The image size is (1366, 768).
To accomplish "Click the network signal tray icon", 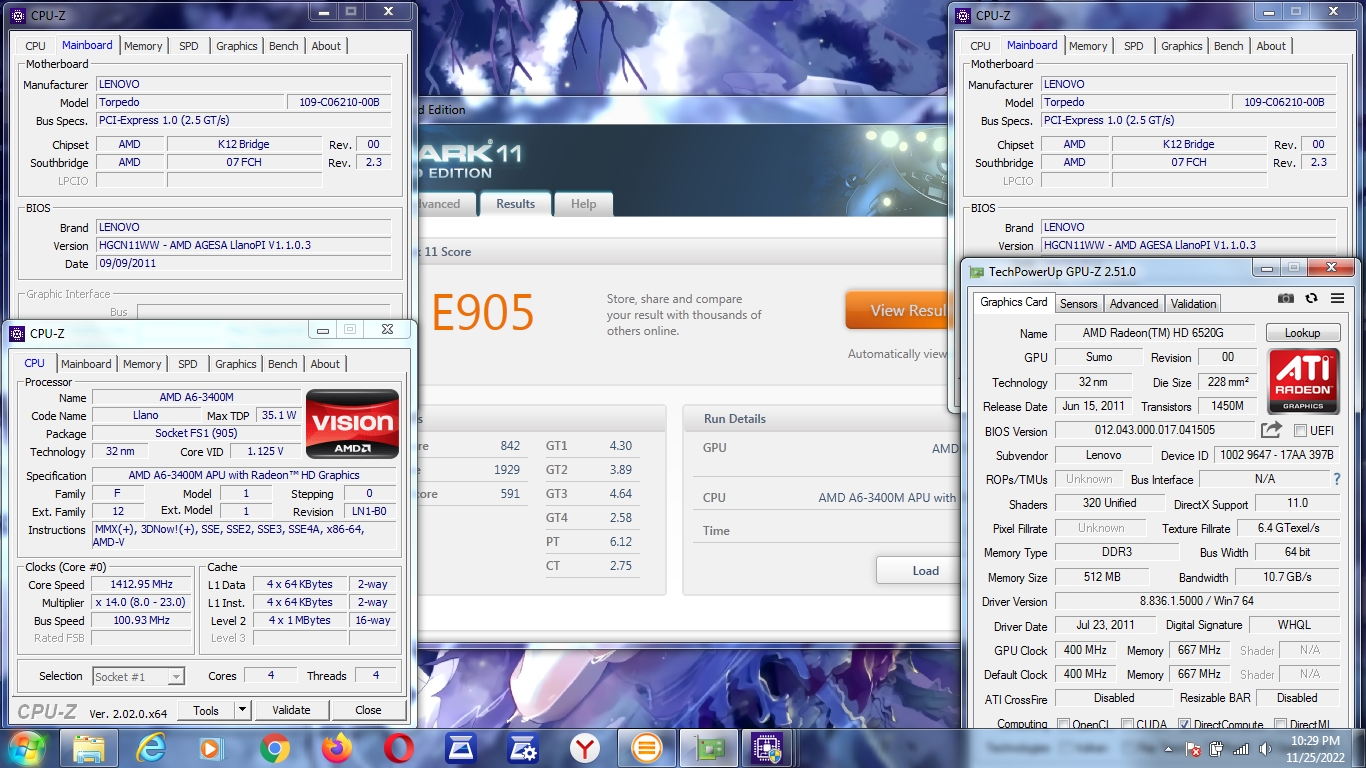I will coord(1240,749).
